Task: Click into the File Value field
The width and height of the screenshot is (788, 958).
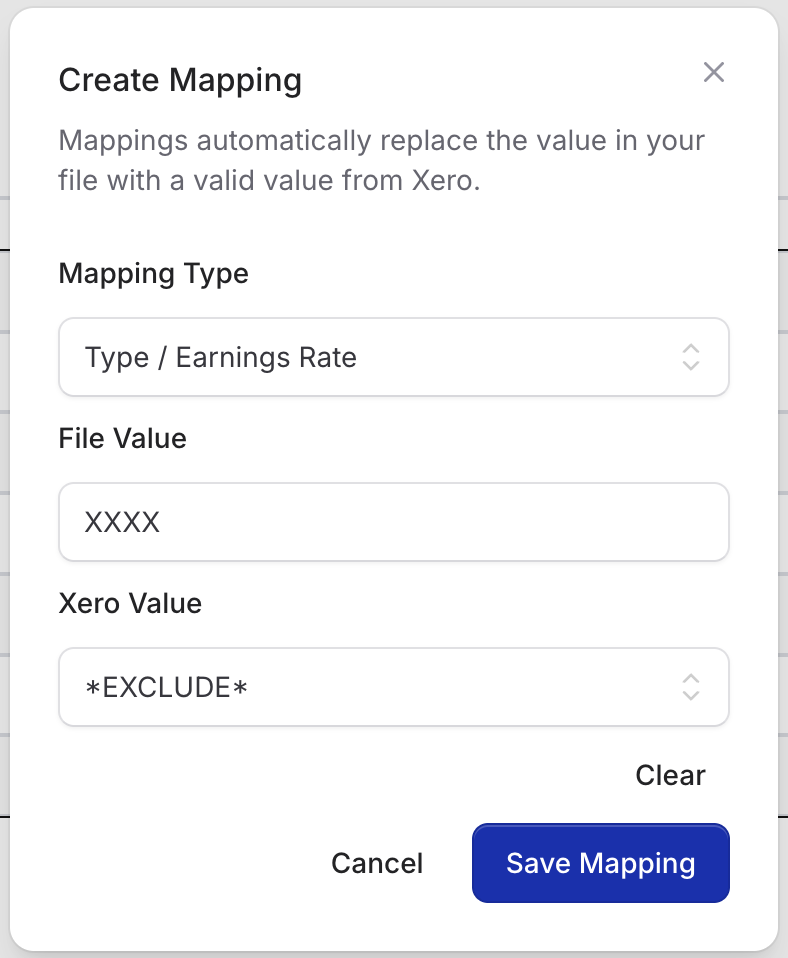Action: pos(394,522)
